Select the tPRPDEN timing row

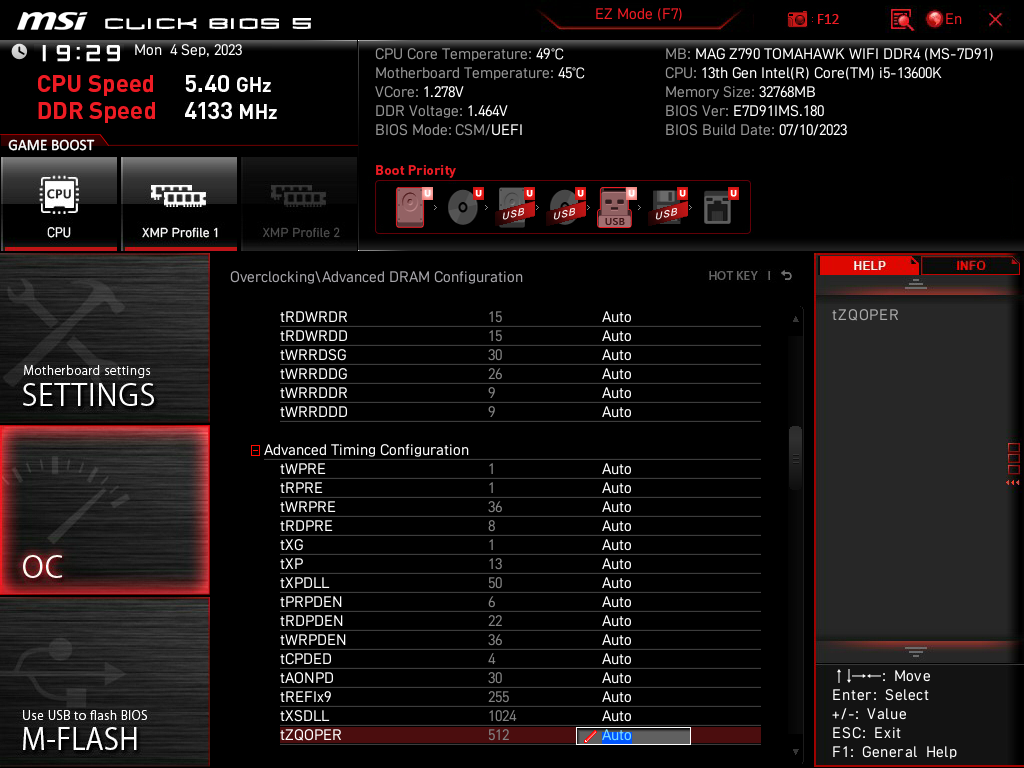[x=520, y=602]
